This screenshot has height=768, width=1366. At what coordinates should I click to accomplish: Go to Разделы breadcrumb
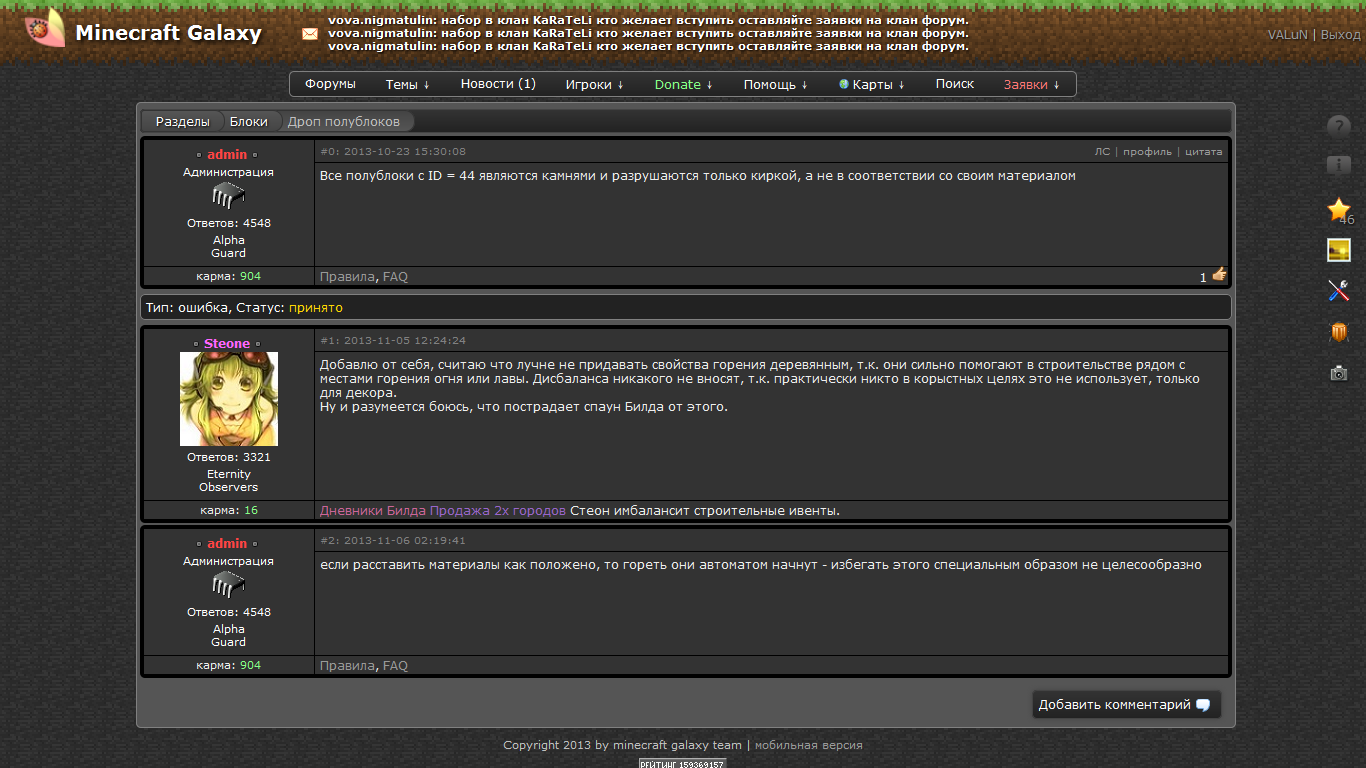click(182, 121)
